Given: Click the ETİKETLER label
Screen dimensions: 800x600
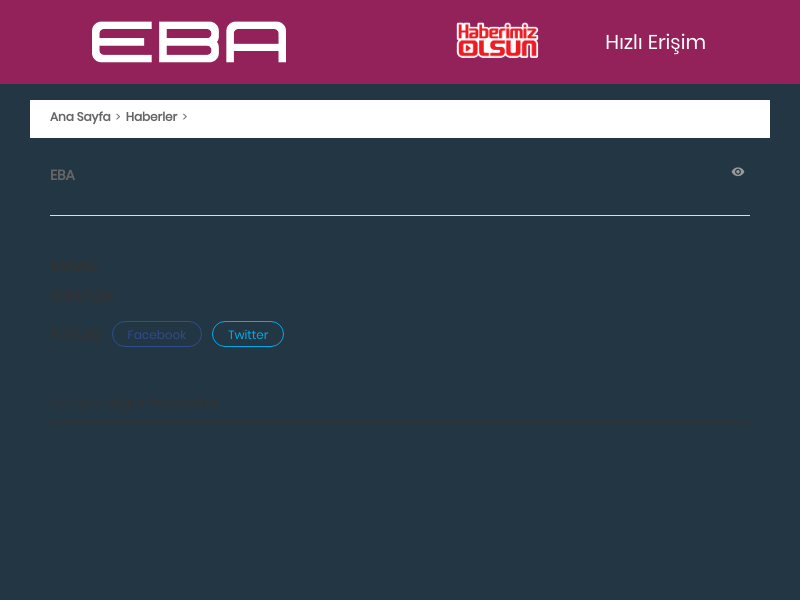Looking at the screenshot, I should [x=82, y=296].
